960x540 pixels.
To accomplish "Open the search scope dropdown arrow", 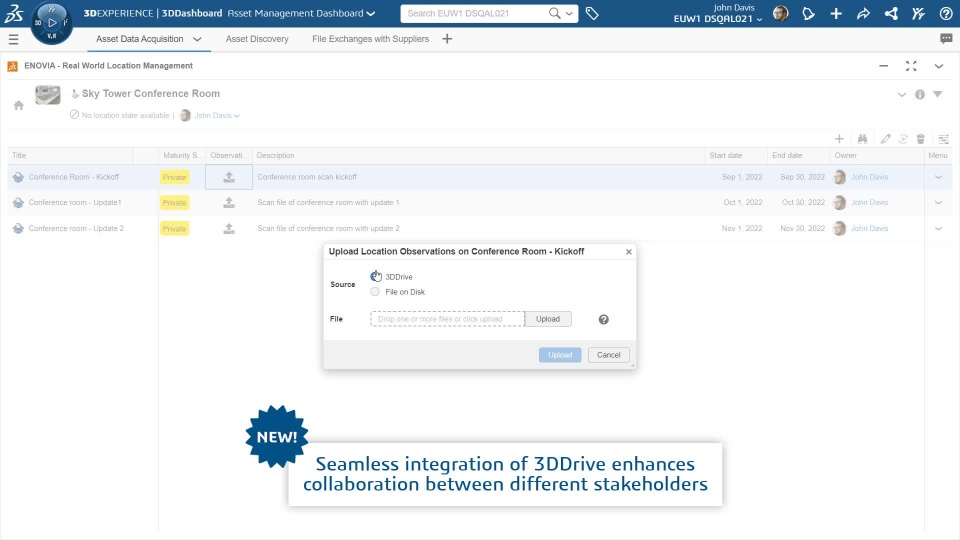I will coord(569,13).
